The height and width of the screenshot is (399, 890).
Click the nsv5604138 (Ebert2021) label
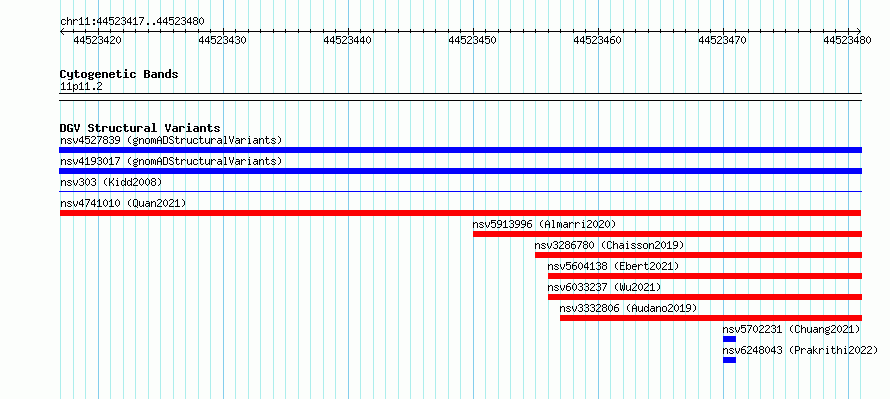point(613,266)
